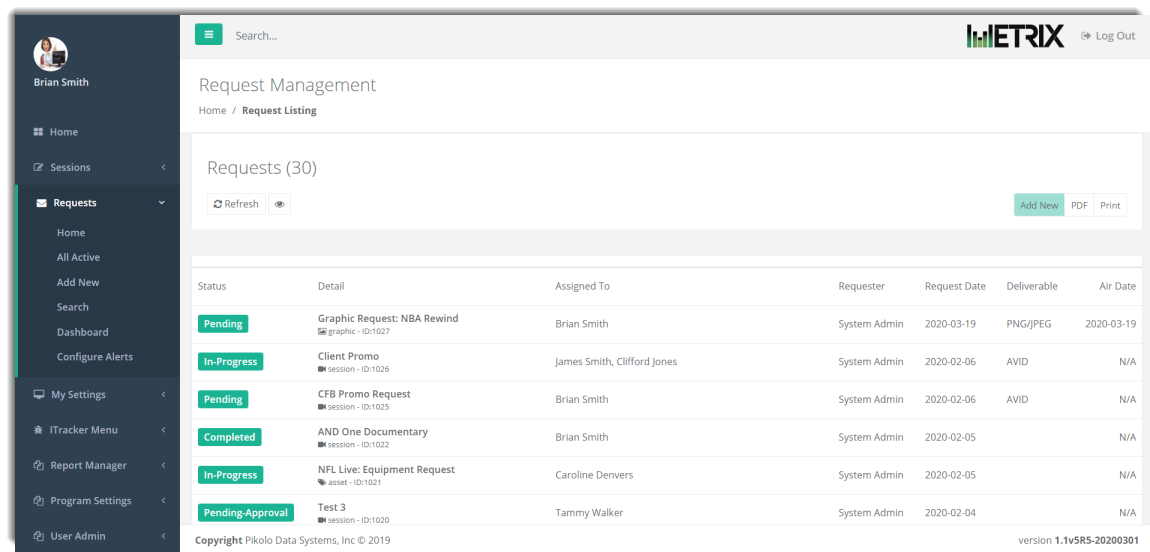The image size is (1150, 552).
Task: Click the Requests envelope icon in sidebar
Action: coord(42,203)
